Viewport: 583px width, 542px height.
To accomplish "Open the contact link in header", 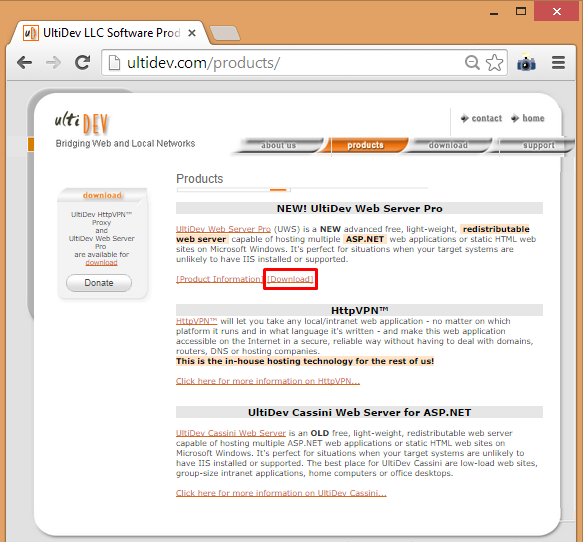I will (481, 118).
